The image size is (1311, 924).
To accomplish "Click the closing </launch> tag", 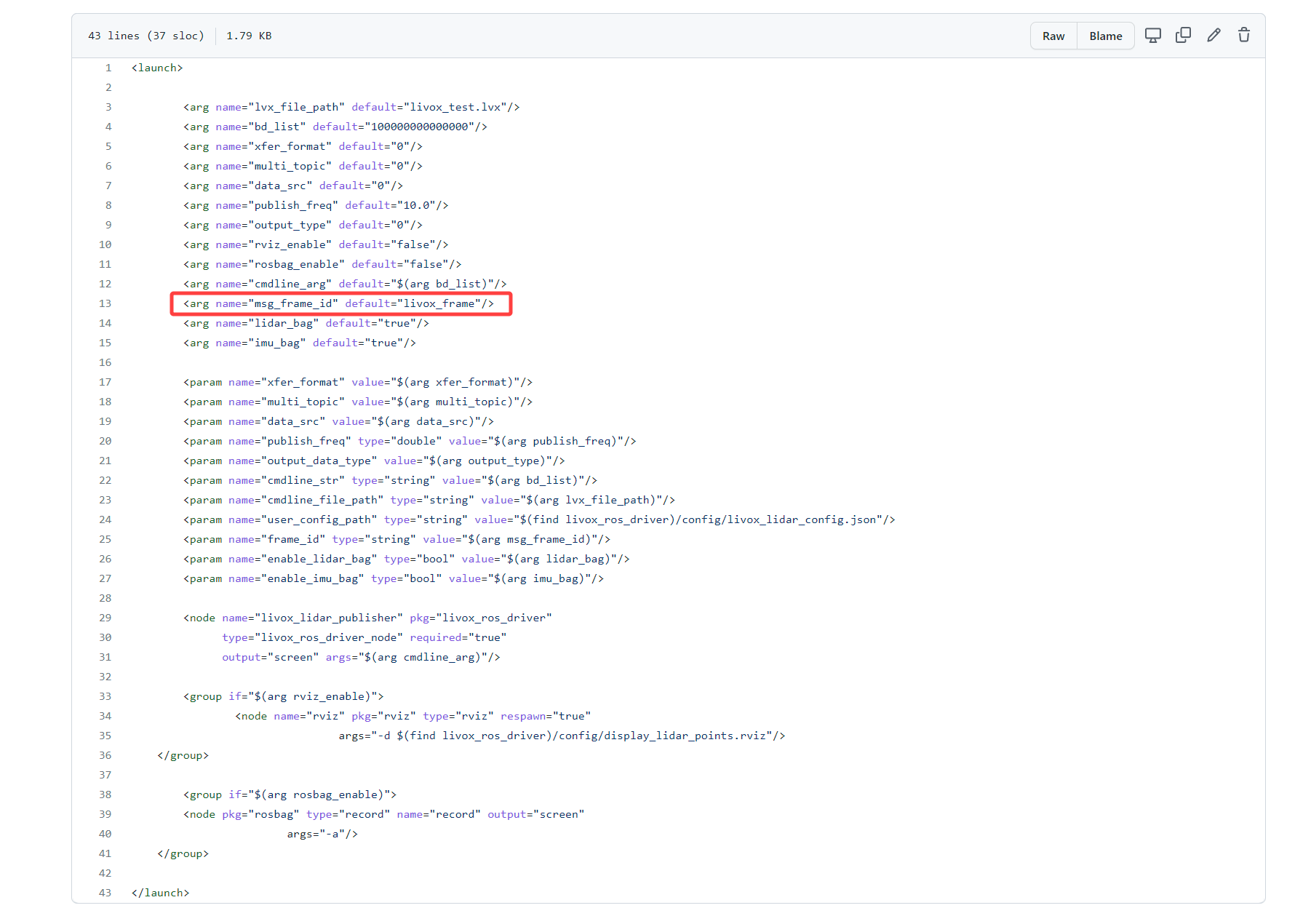I will [160, 893].
